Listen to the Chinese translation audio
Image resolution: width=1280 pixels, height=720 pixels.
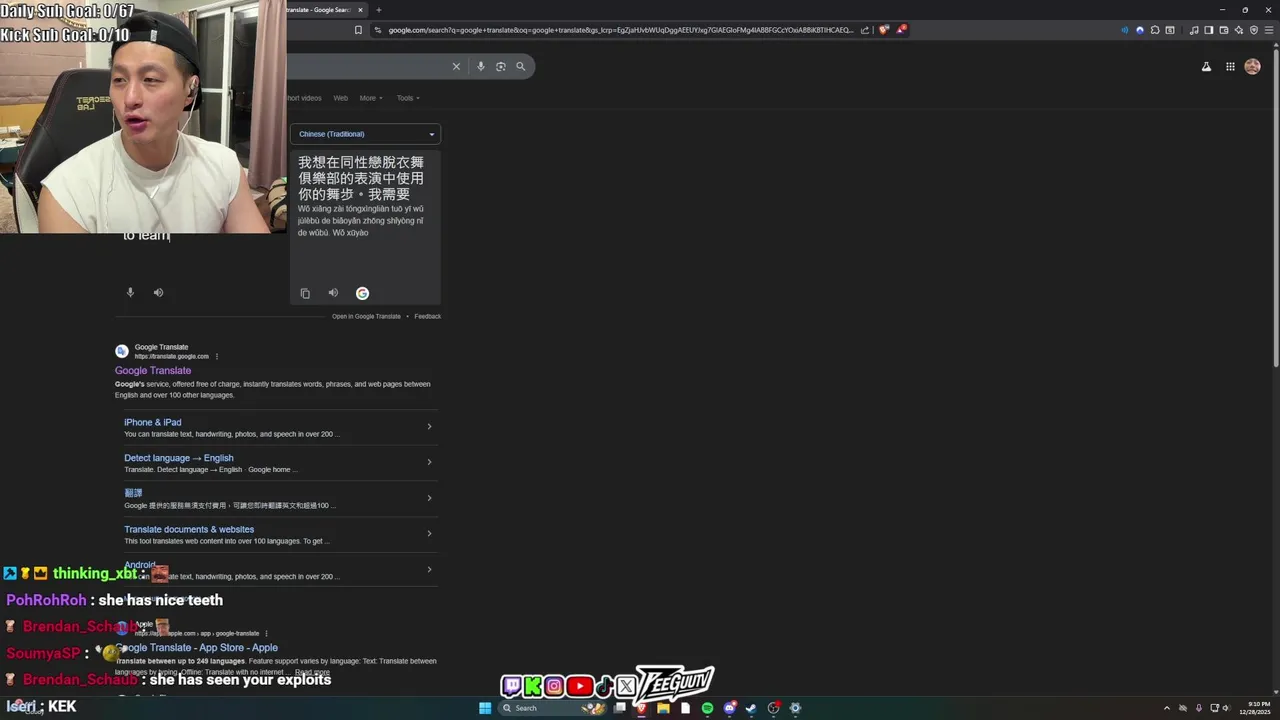click(x=333, y=293)
